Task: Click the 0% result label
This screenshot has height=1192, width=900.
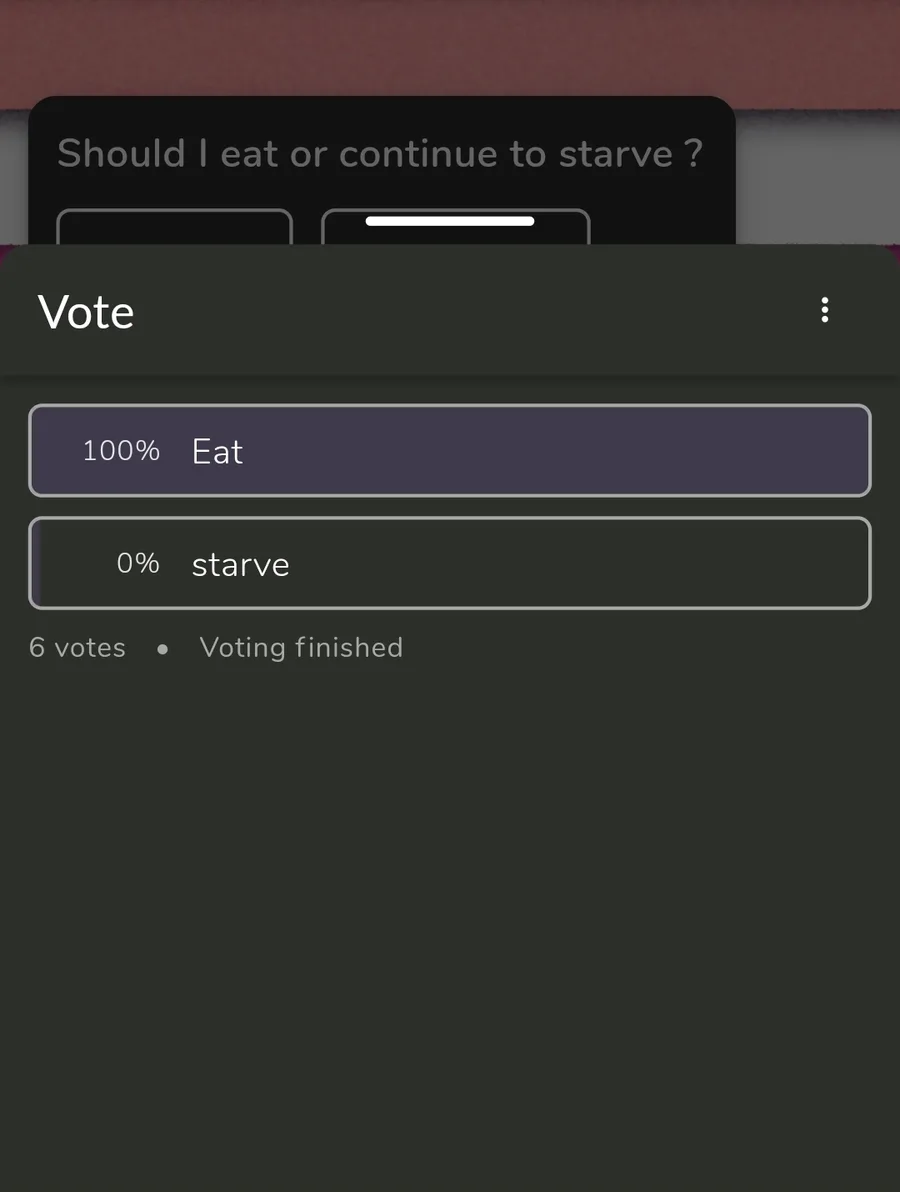Action: [138, 563]
